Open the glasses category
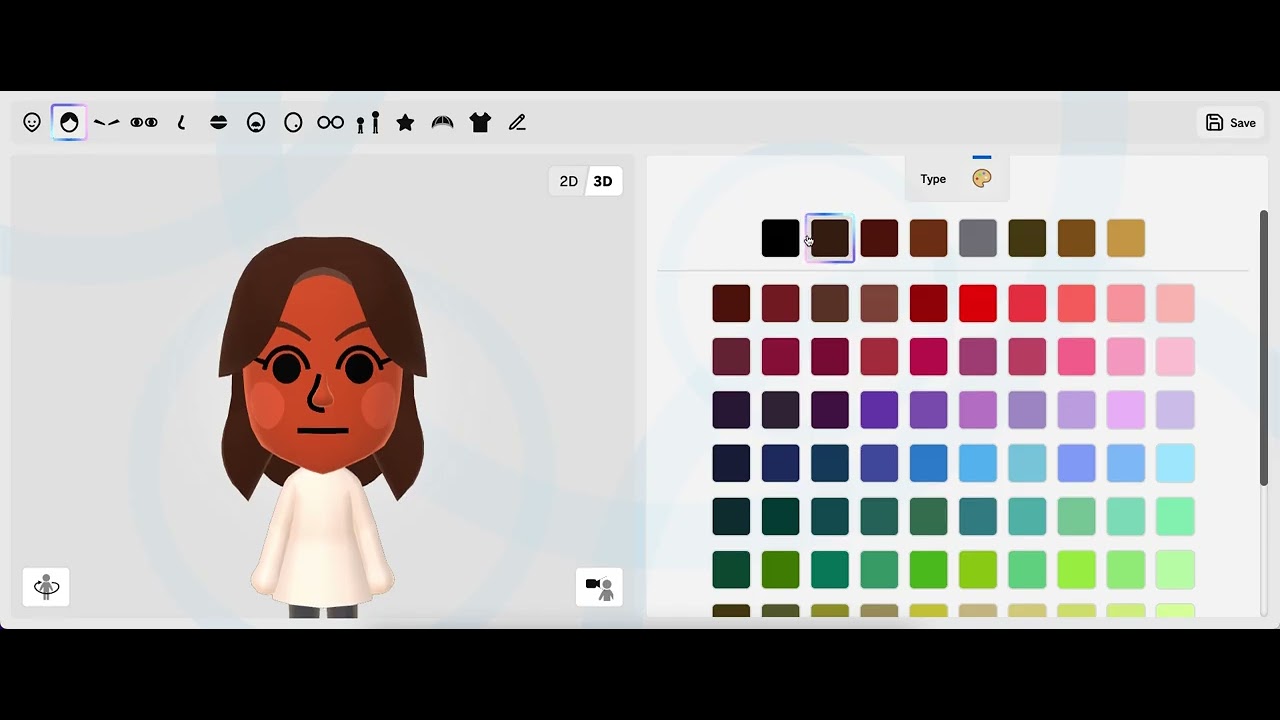The height and width of the screenshot is (720, 1280). point(331,122)
